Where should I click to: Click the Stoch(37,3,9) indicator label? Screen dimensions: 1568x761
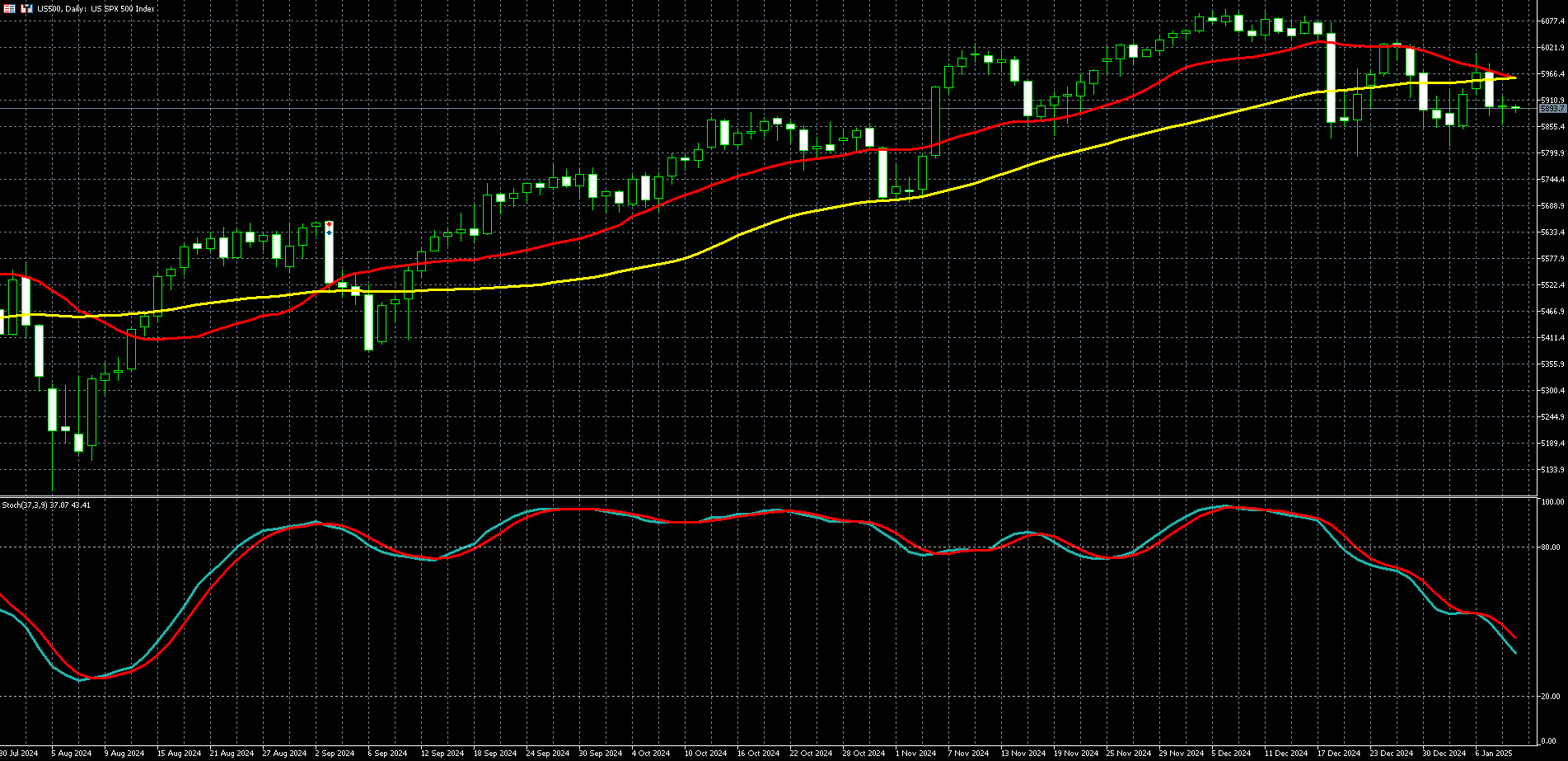coord(46,505)
